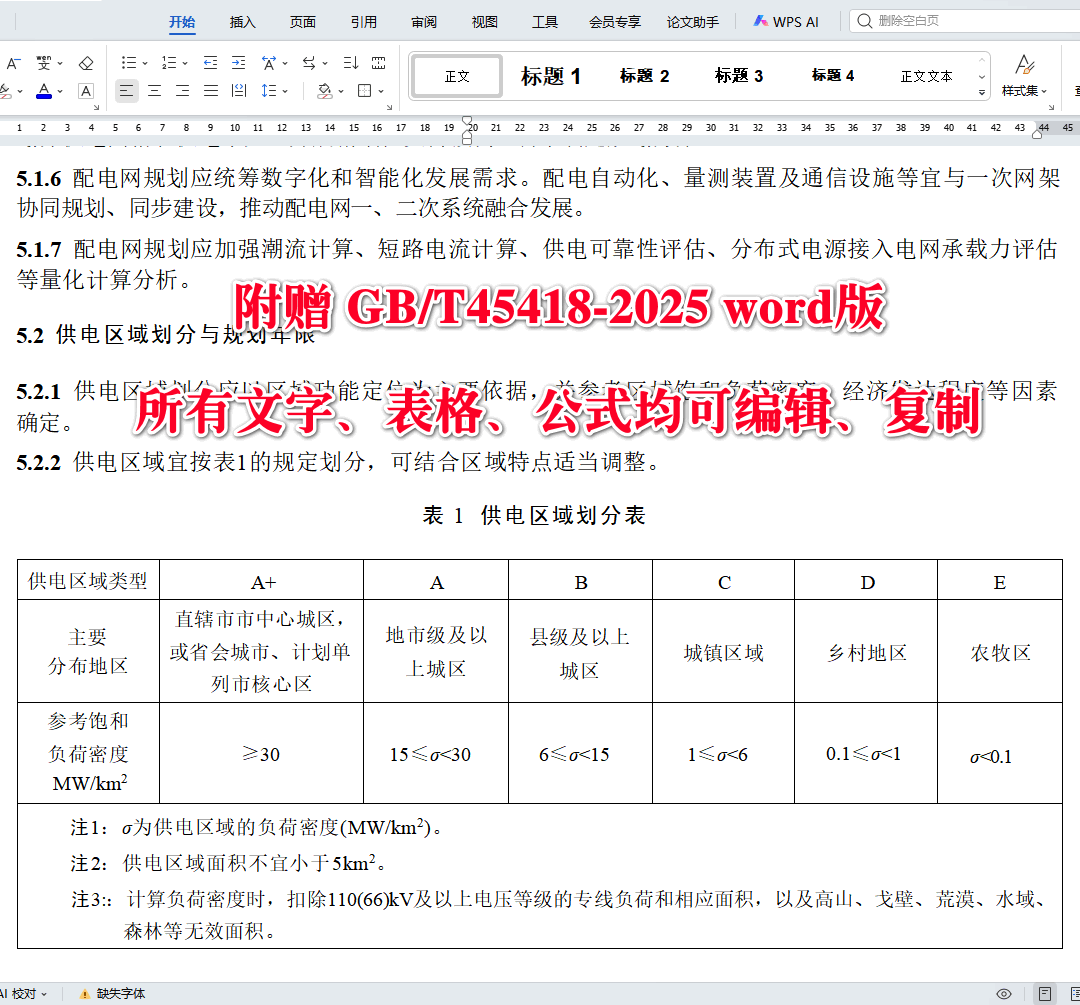Screen dimensions: 1080x1005
Task: Open the font color dropdown arrow
Action: (60, 91)
